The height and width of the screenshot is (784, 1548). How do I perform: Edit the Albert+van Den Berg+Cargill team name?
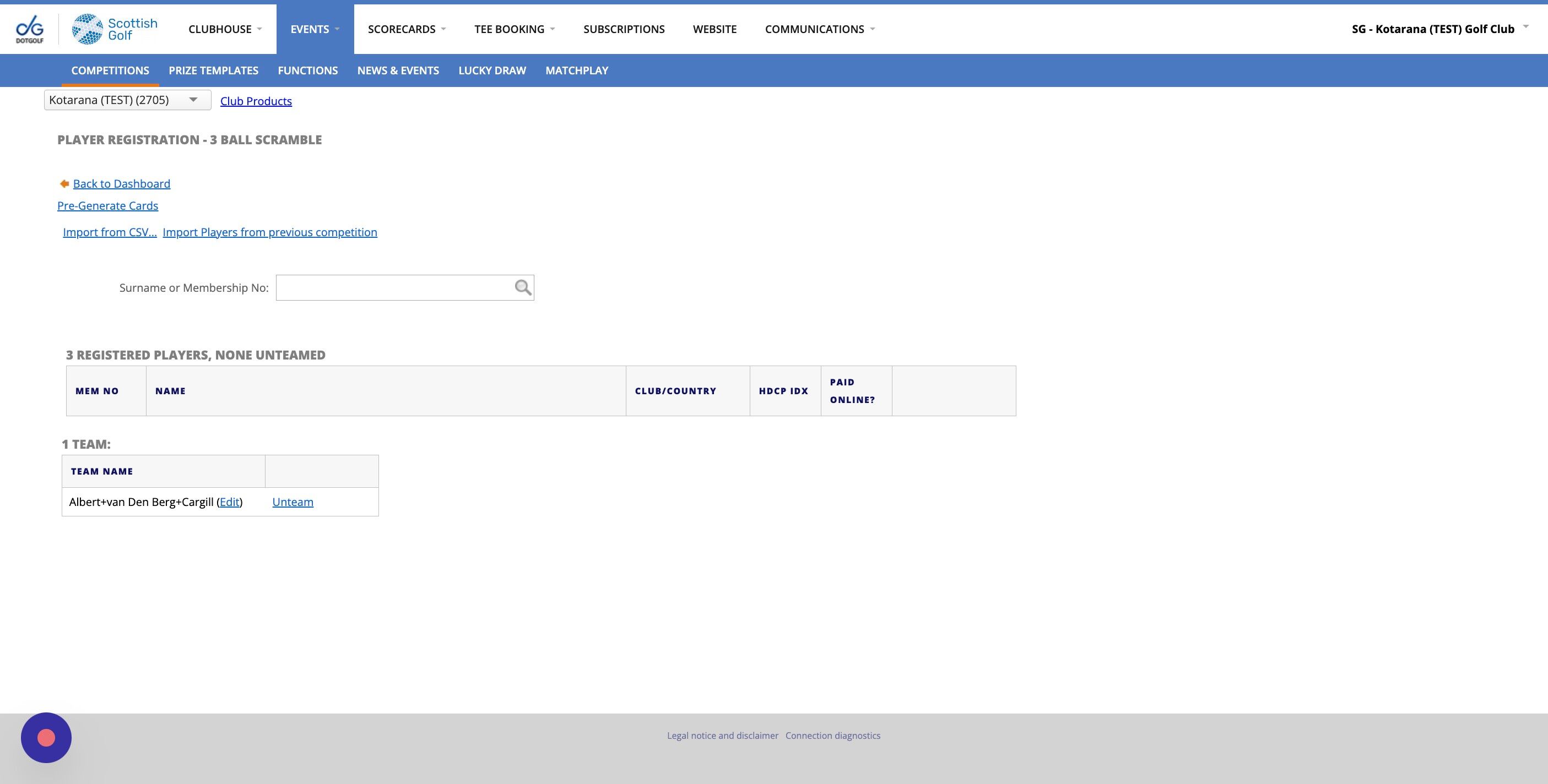[229, 502]
